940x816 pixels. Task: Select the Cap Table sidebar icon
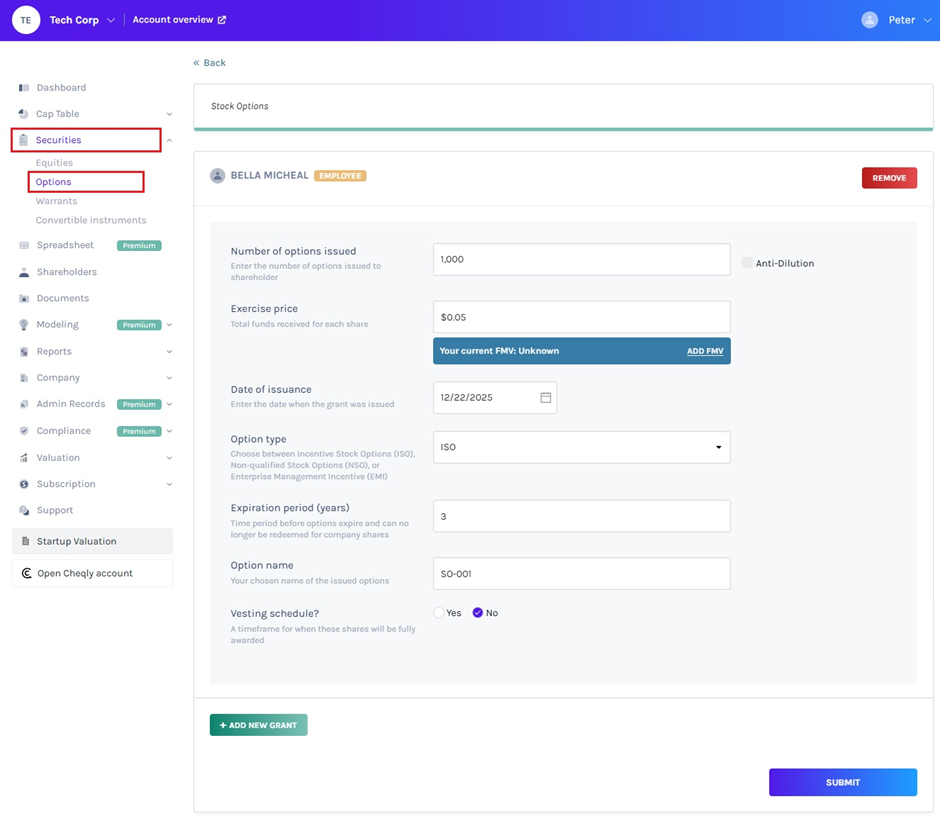pos(23,113)
